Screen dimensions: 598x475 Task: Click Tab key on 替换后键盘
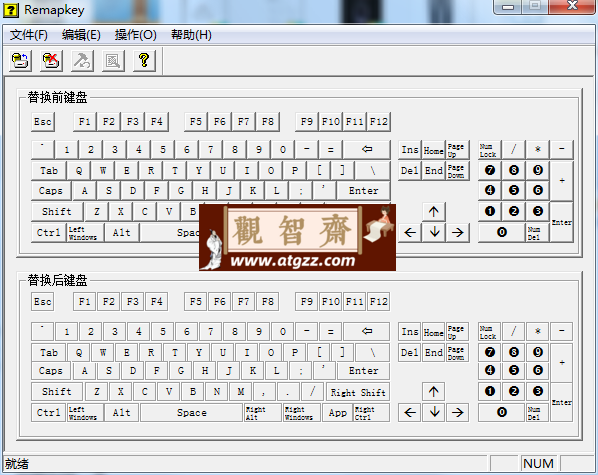(x=49, y=353)
